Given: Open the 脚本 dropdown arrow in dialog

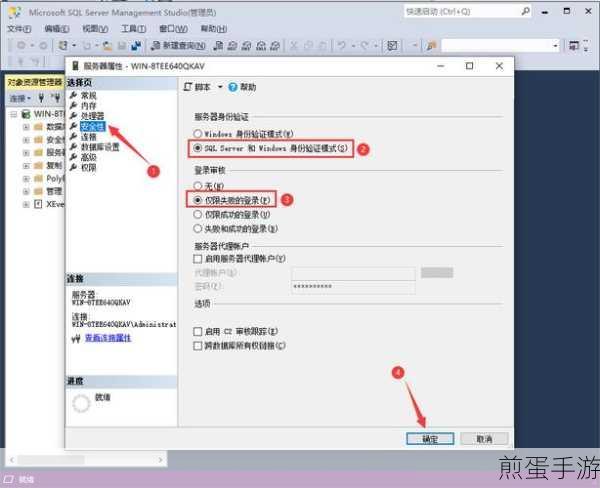Looking at the screenshot, I should (x=220, y=87).
